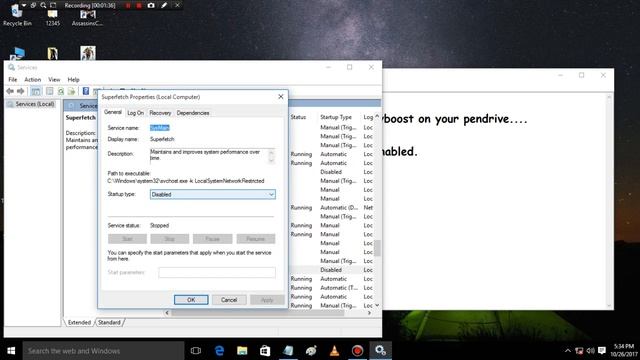Click the Windows Start button
640x360 pixels.
click(11, 351)
